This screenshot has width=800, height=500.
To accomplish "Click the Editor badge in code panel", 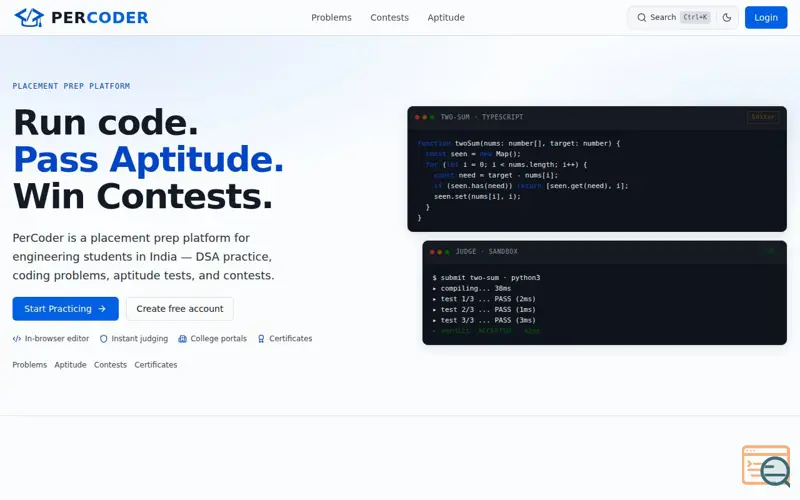I will [763, 117].
